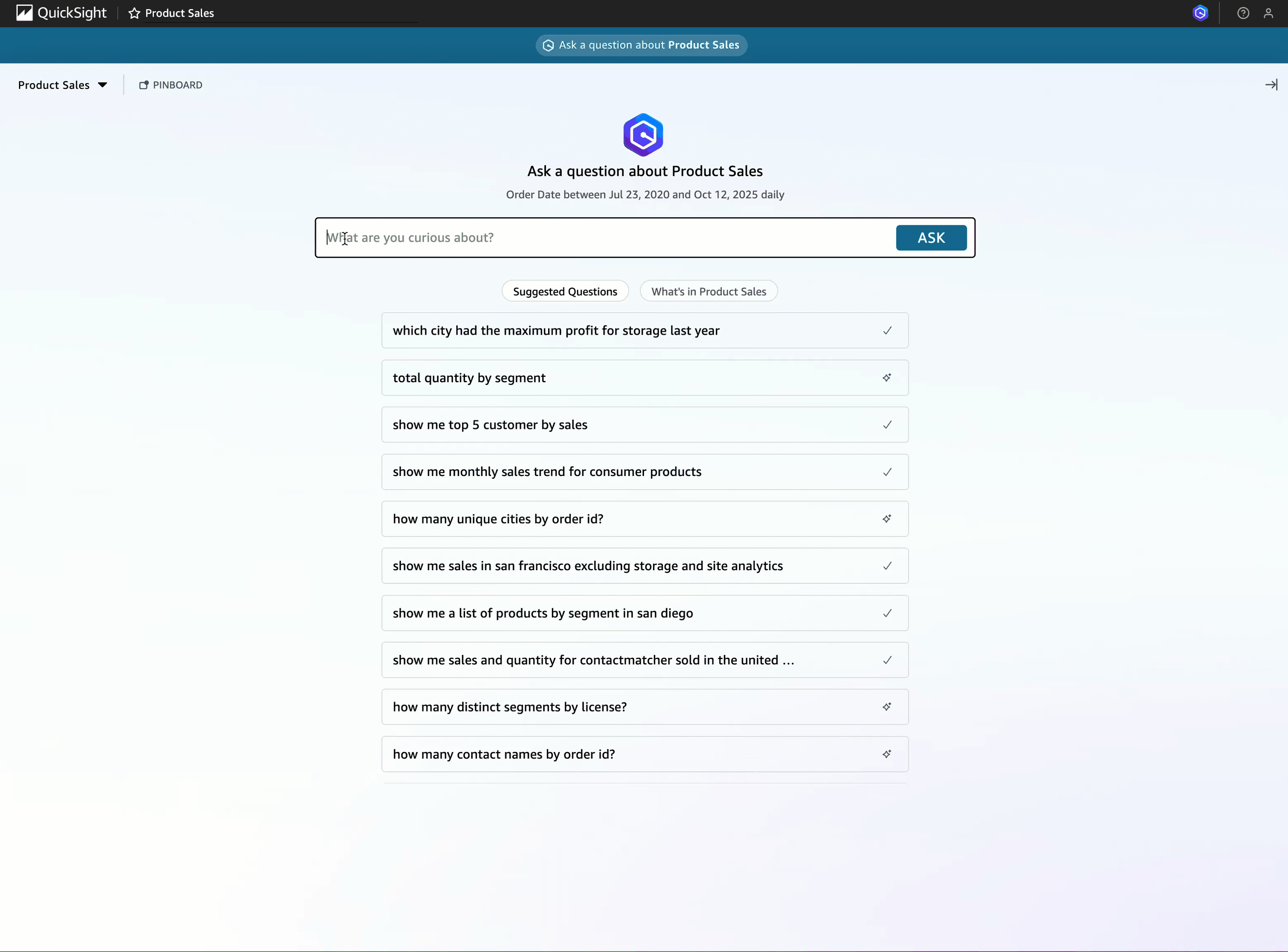Open the Ask a question about Product Sales bar

point(641,45)
